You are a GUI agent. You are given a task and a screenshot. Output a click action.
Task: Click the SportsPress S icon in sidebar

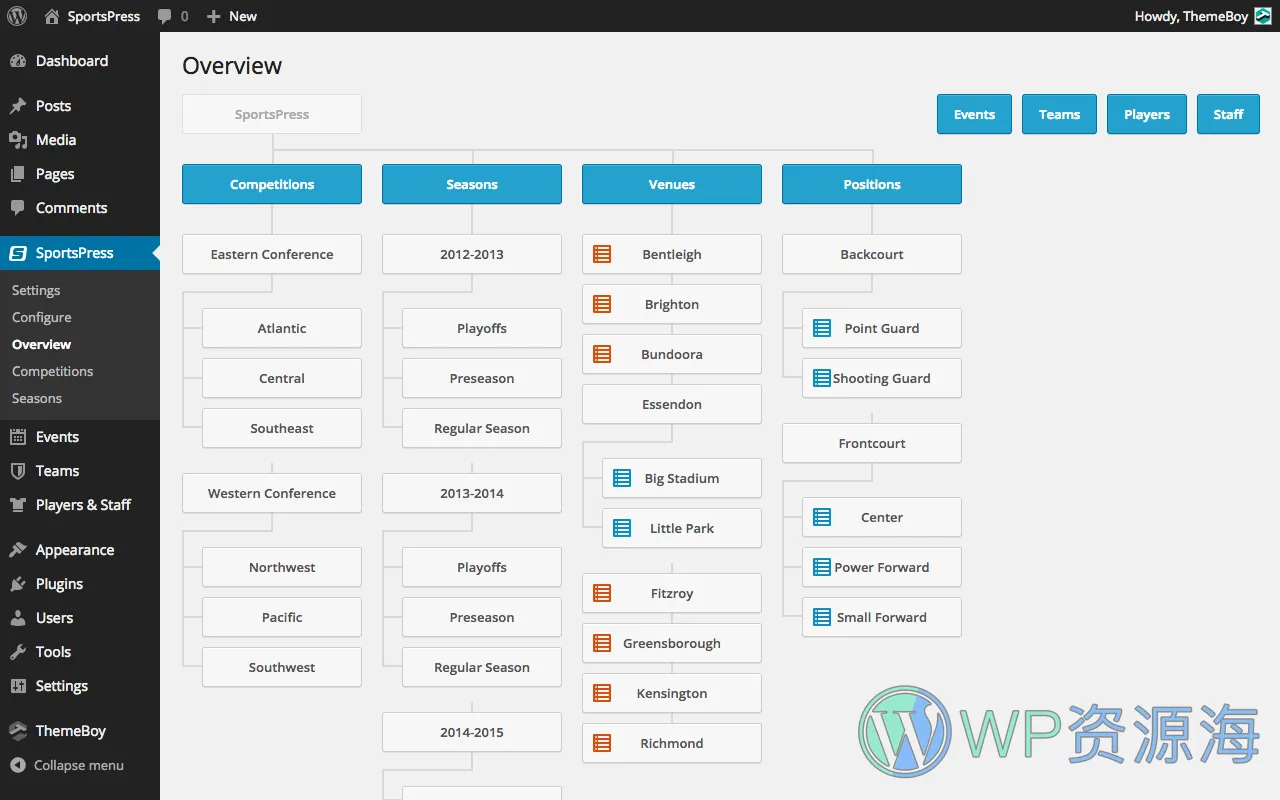(x=18, y=253)
